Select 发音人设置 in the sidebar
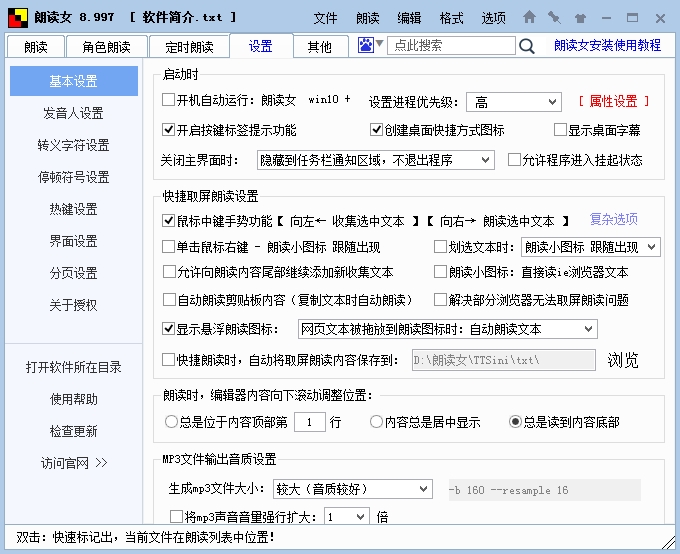 click(73, 113)
